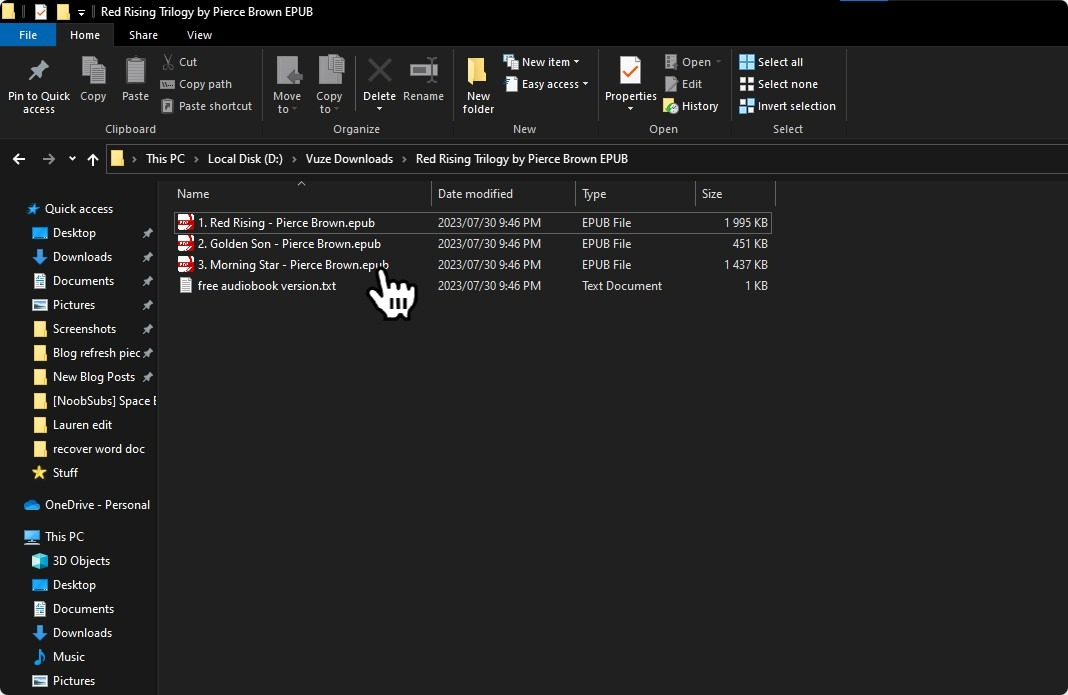
Task: Sort by the Type column header
Action: (x=635, y=194)
